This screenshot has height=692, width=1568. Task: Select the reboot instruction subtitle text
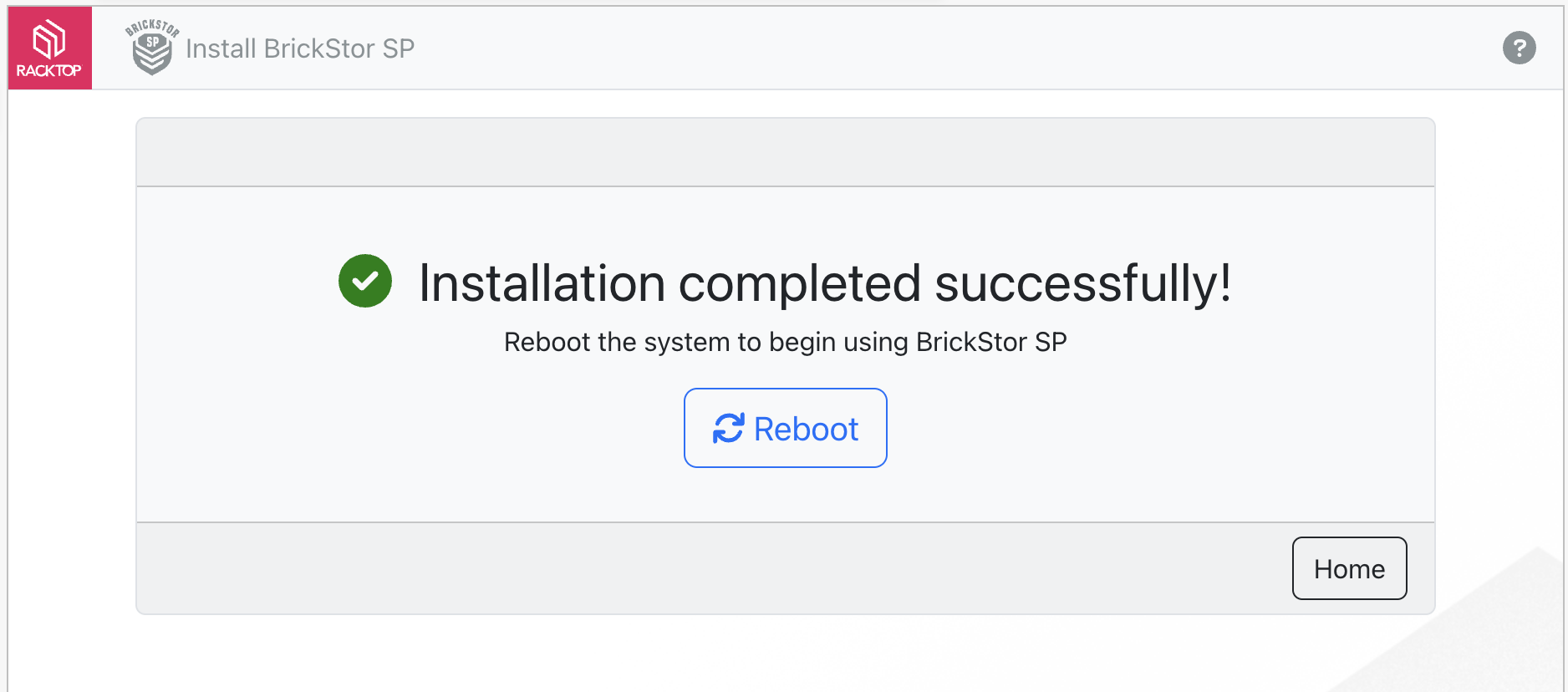point(785,341)
